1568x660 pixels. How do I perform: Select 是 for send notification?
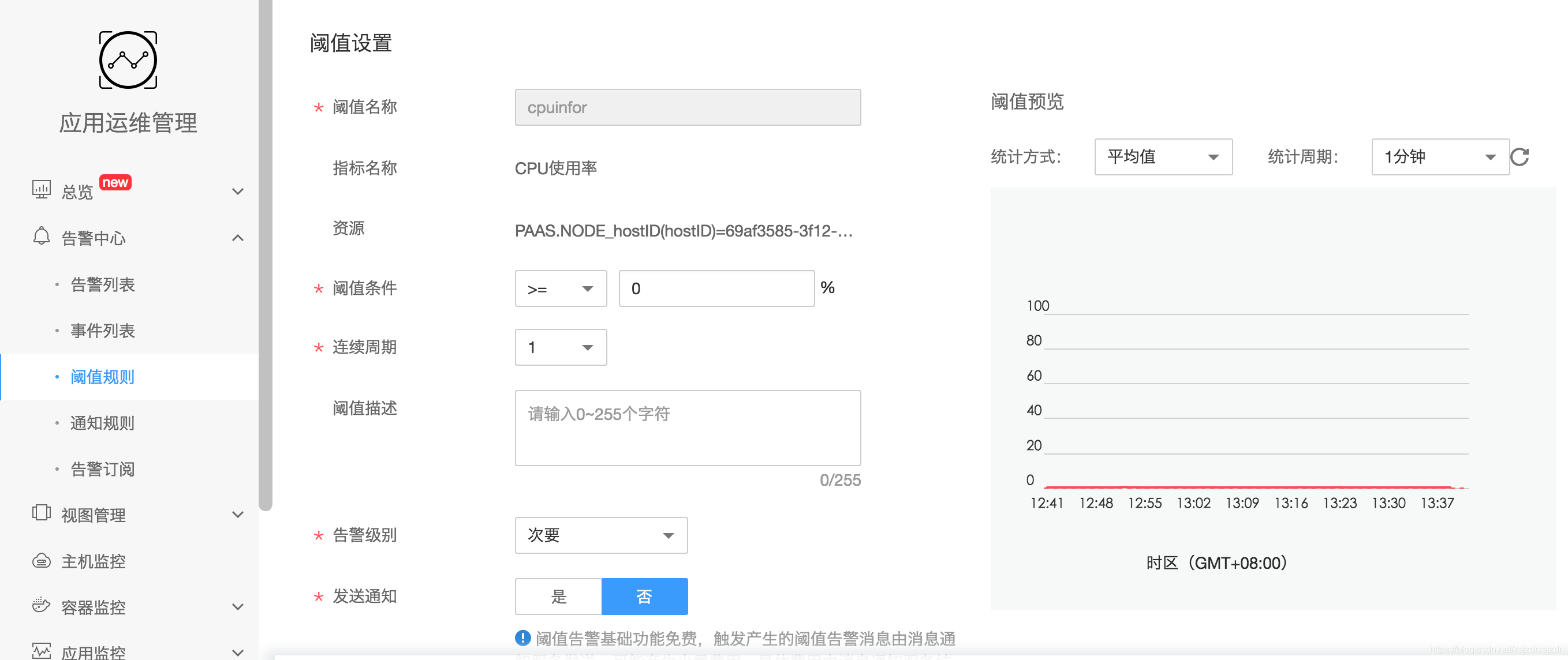[558, 597]
